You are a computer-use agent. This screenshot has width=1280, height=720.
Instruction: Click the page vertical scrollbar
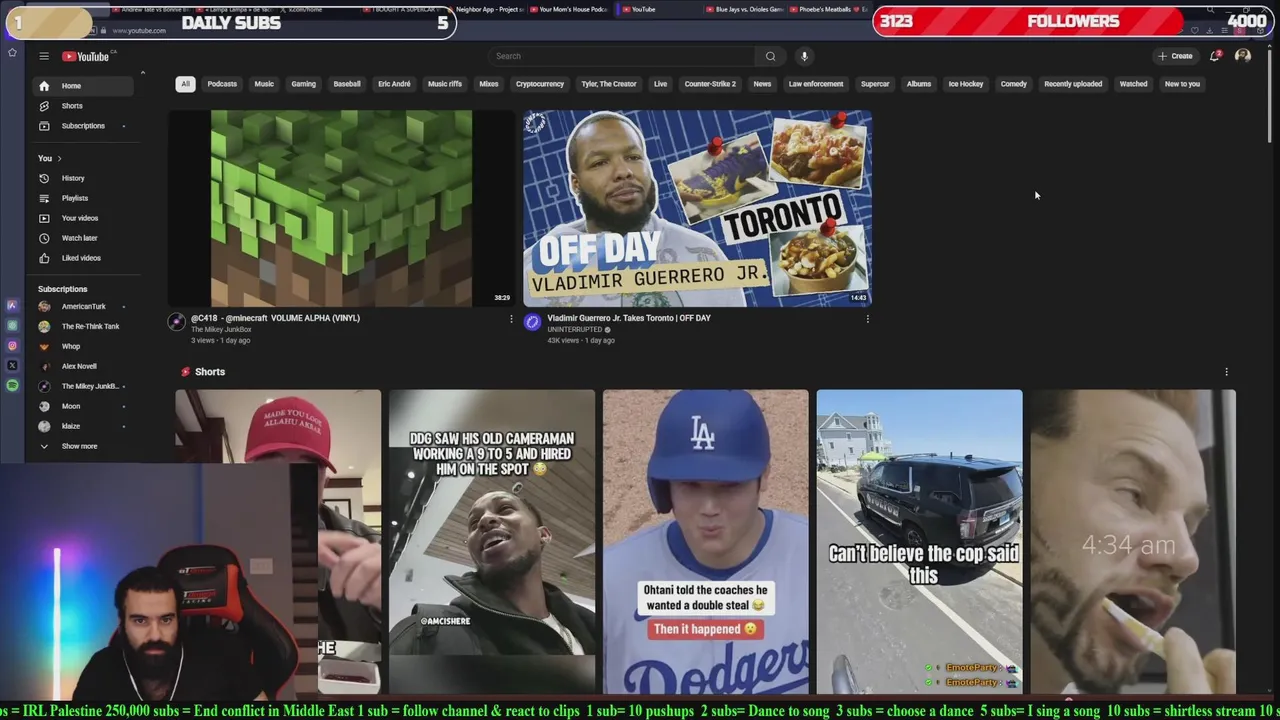coord(1270,97)
